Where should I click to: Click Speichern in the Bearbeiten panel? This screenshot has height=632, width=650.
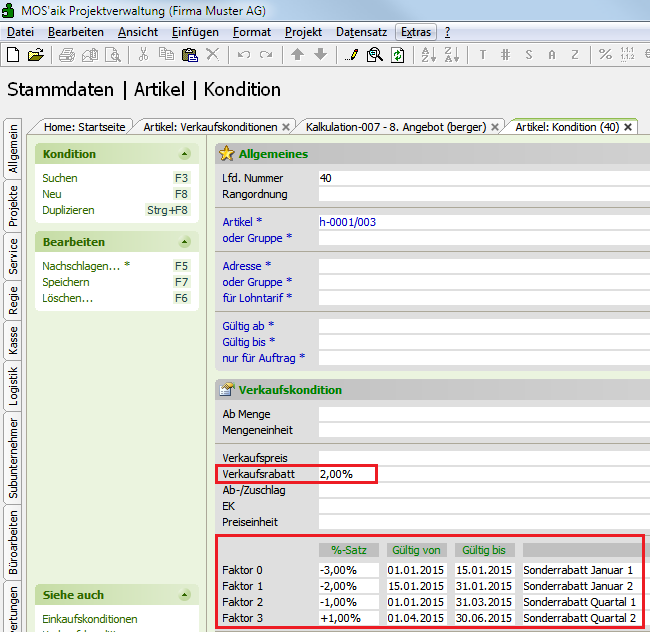[66, 282]
